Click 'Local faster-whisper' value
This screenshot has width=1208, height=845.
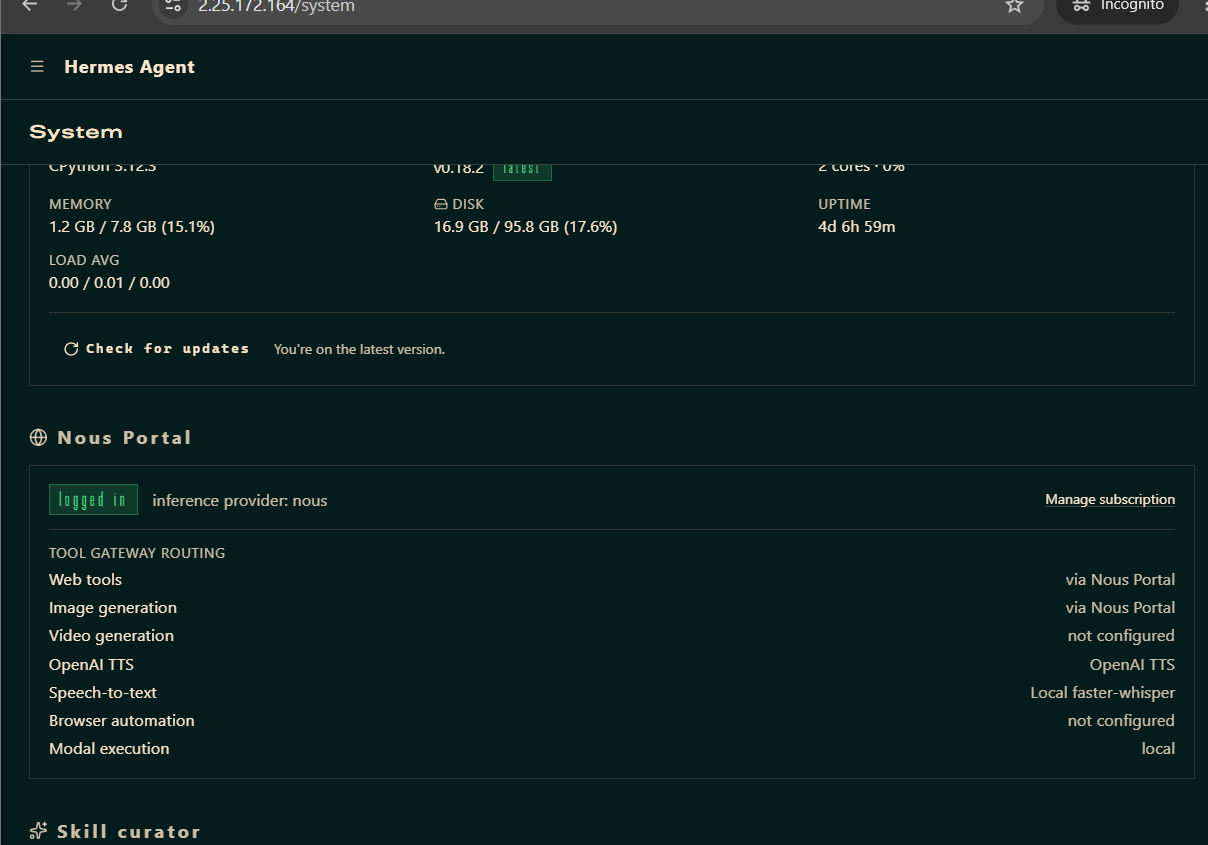coord(1103,693)
